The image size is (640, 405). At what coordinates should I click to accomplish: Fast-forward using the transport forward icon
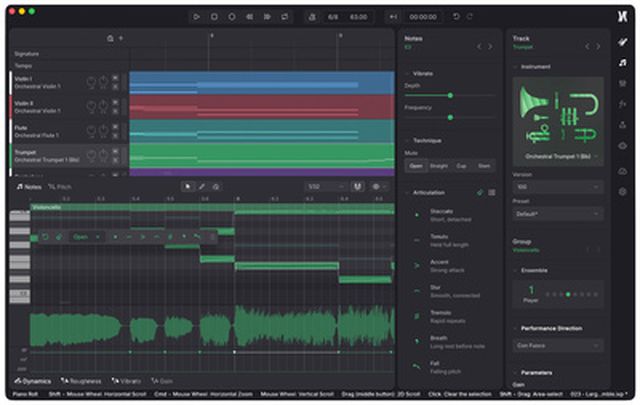(x=267, y=17)
